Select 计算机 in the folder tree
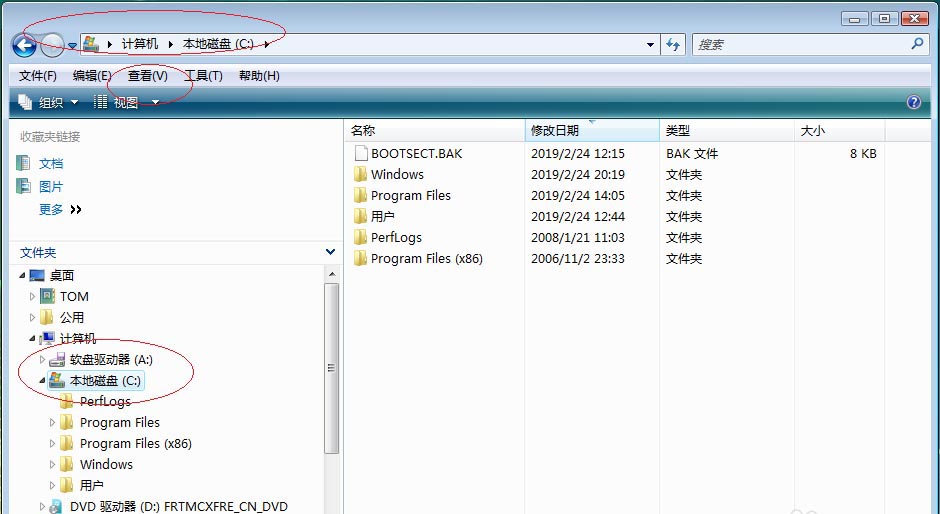Viewport: 940px width, 514px height. 77,338
